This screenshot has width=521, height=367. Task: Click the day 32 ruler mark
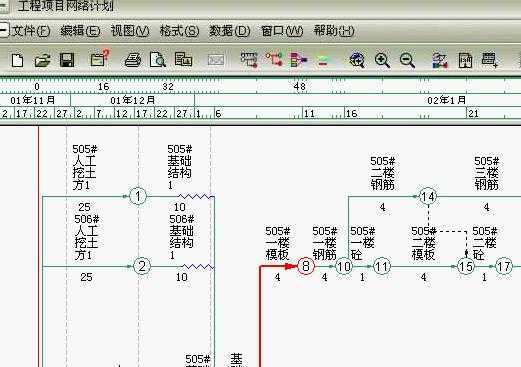168,87
